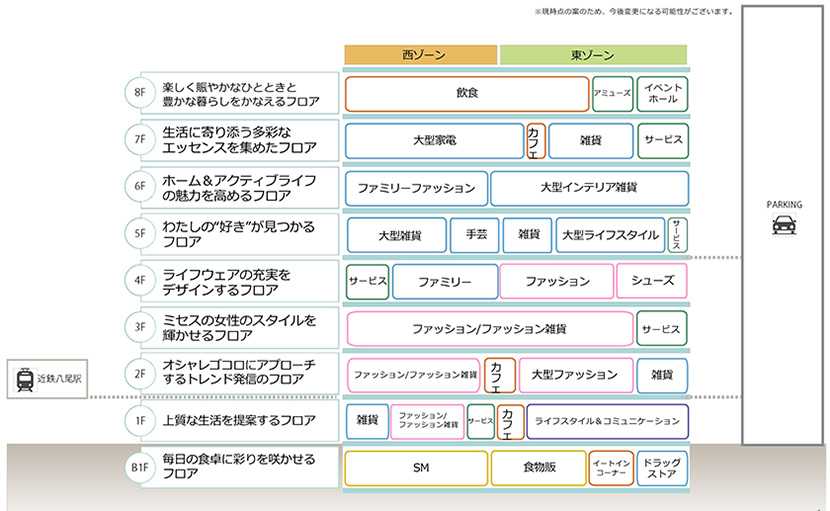Viewport: 830px width, 511px height.
Task: Click the 大型ライフスタイル box
Action: (x=610, y=235)
